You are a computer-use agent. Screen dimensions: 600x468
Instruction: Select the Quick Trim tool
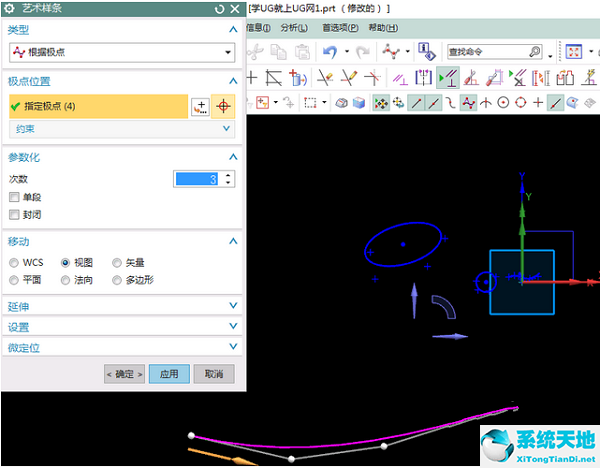click(x=325, y=78)
